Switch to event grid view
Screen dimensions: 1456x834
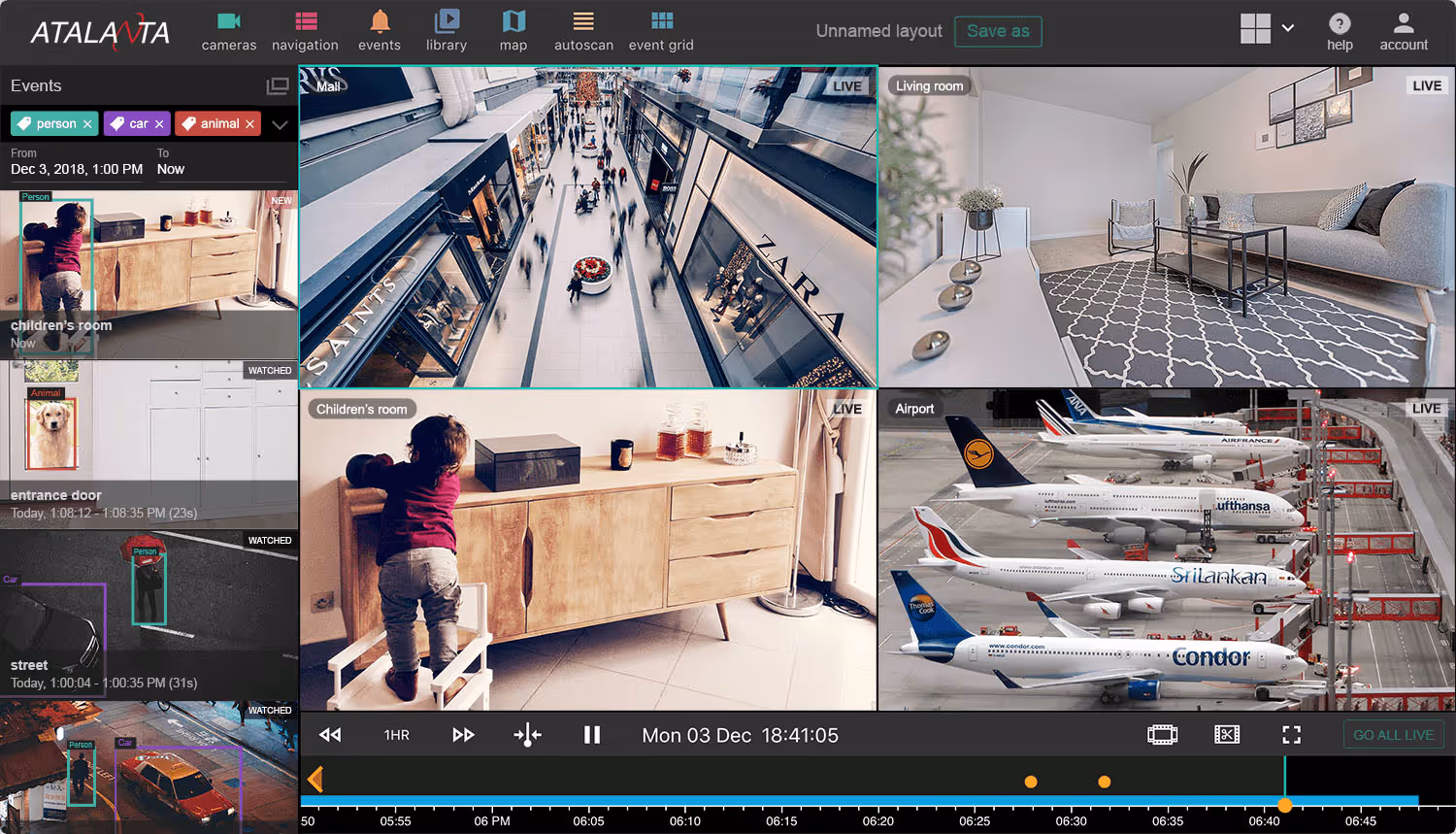[661, 30]
